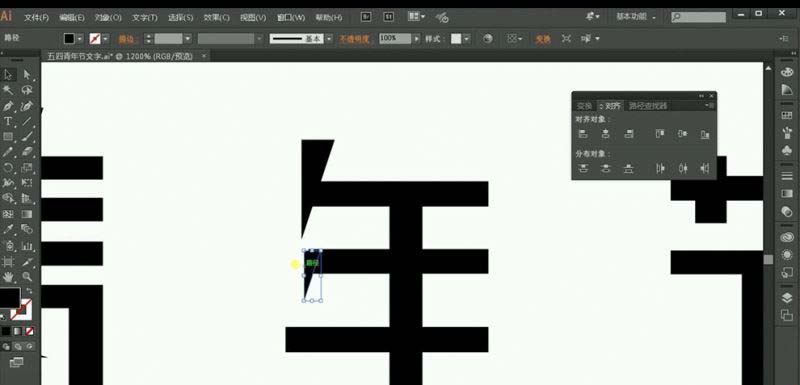800x385 pixels.
Task: Open the 基本功能 workspace switcher
Action: click(636, 17)
